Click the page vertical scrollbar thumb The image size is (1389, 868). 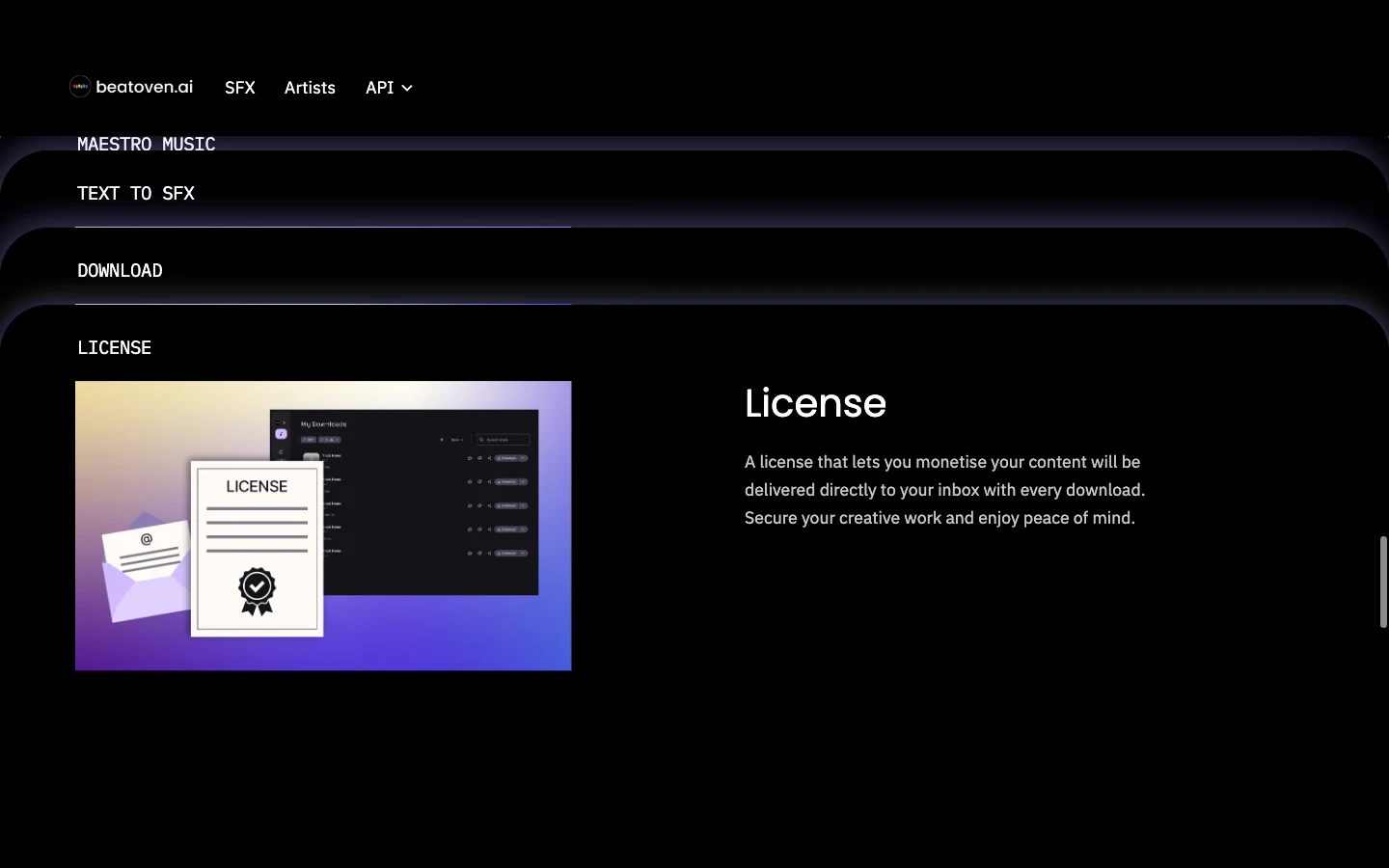point(1383,583)
